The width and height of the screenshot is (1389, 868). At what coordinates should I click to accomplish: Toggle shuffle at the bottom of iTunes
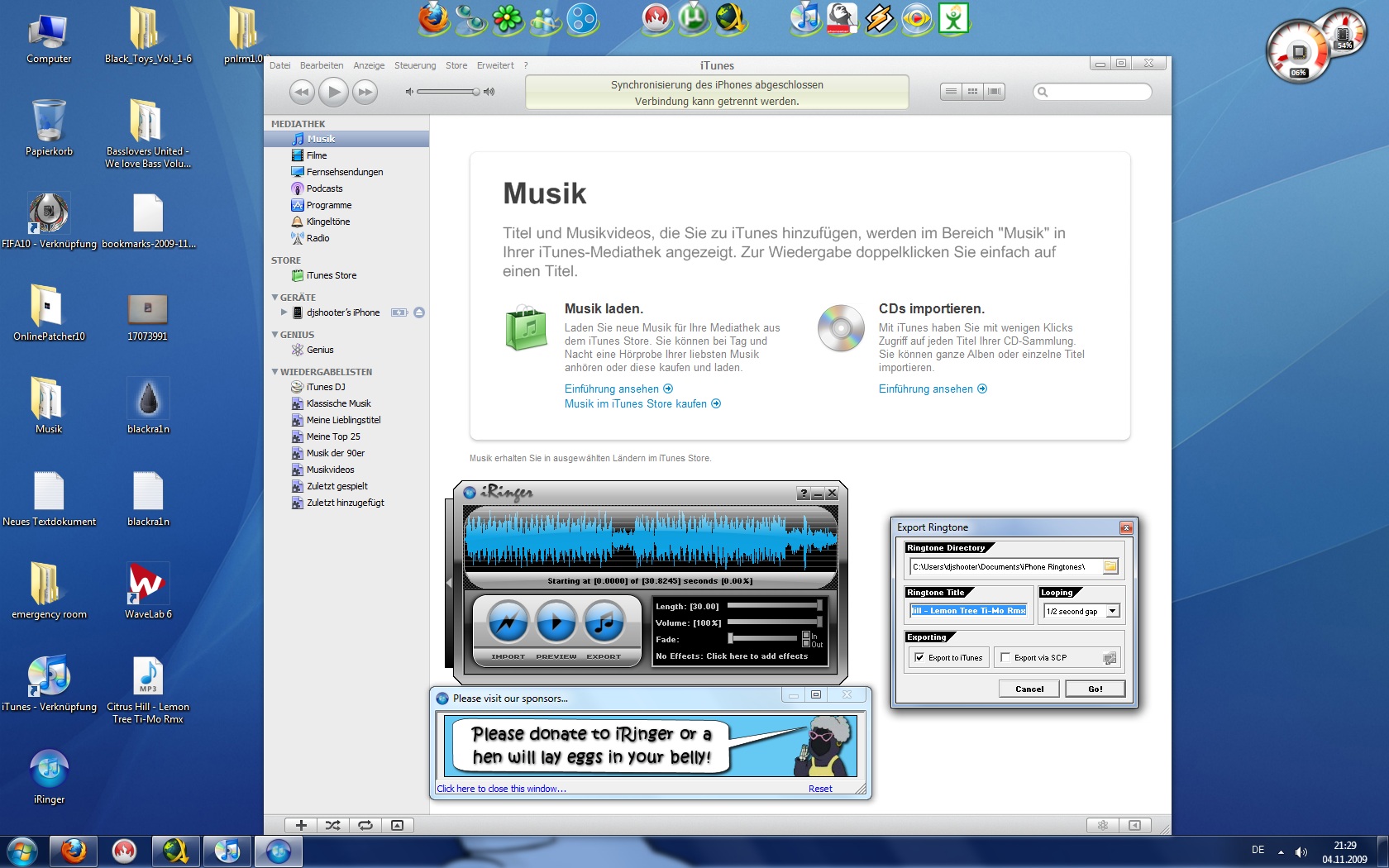pos(332,825)
